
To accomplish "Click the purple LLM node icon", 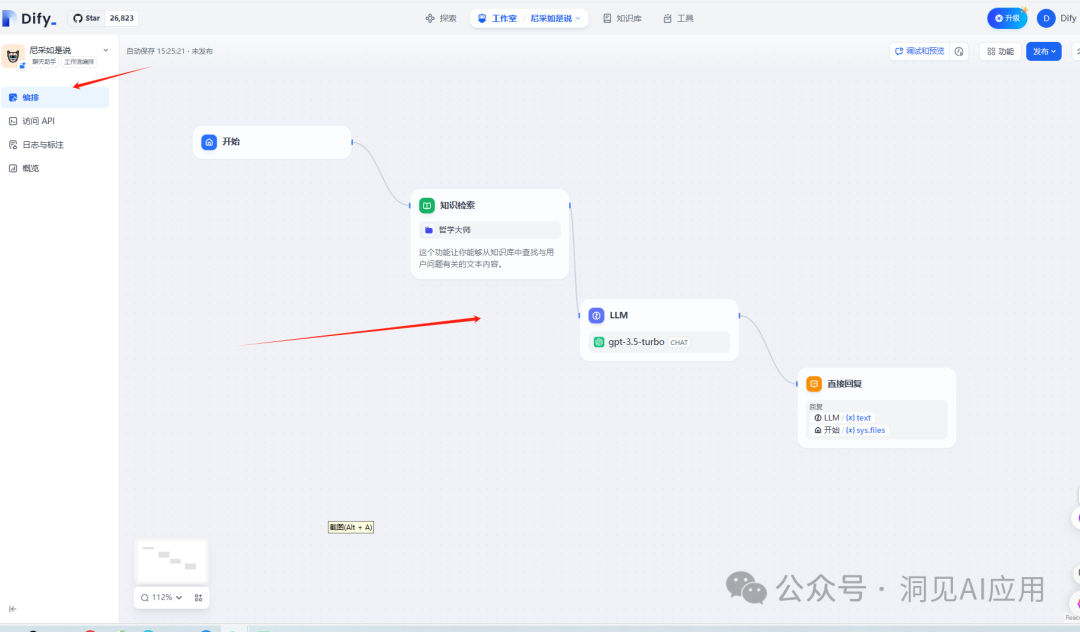I will [597, 315].
